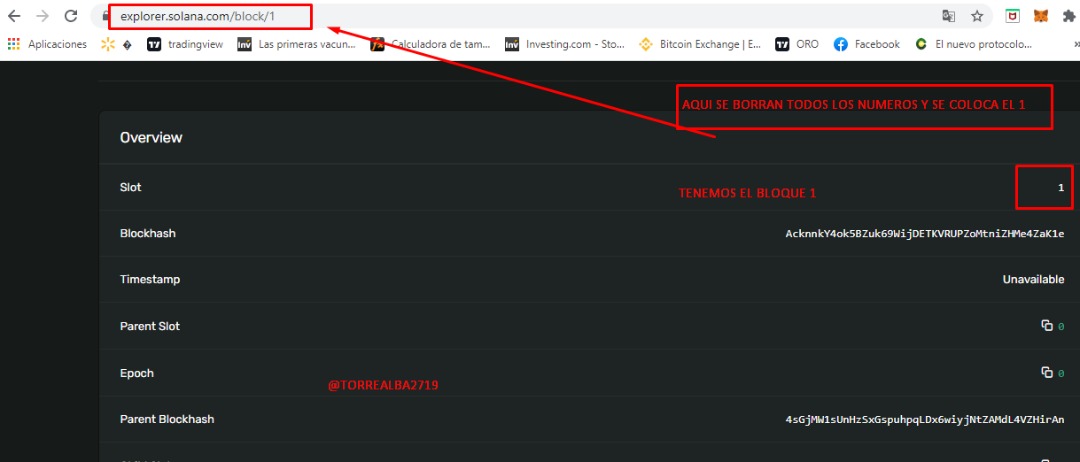Open the MetaMask fox extension
Screen dimensions: 1080x462
(1041, 16)
